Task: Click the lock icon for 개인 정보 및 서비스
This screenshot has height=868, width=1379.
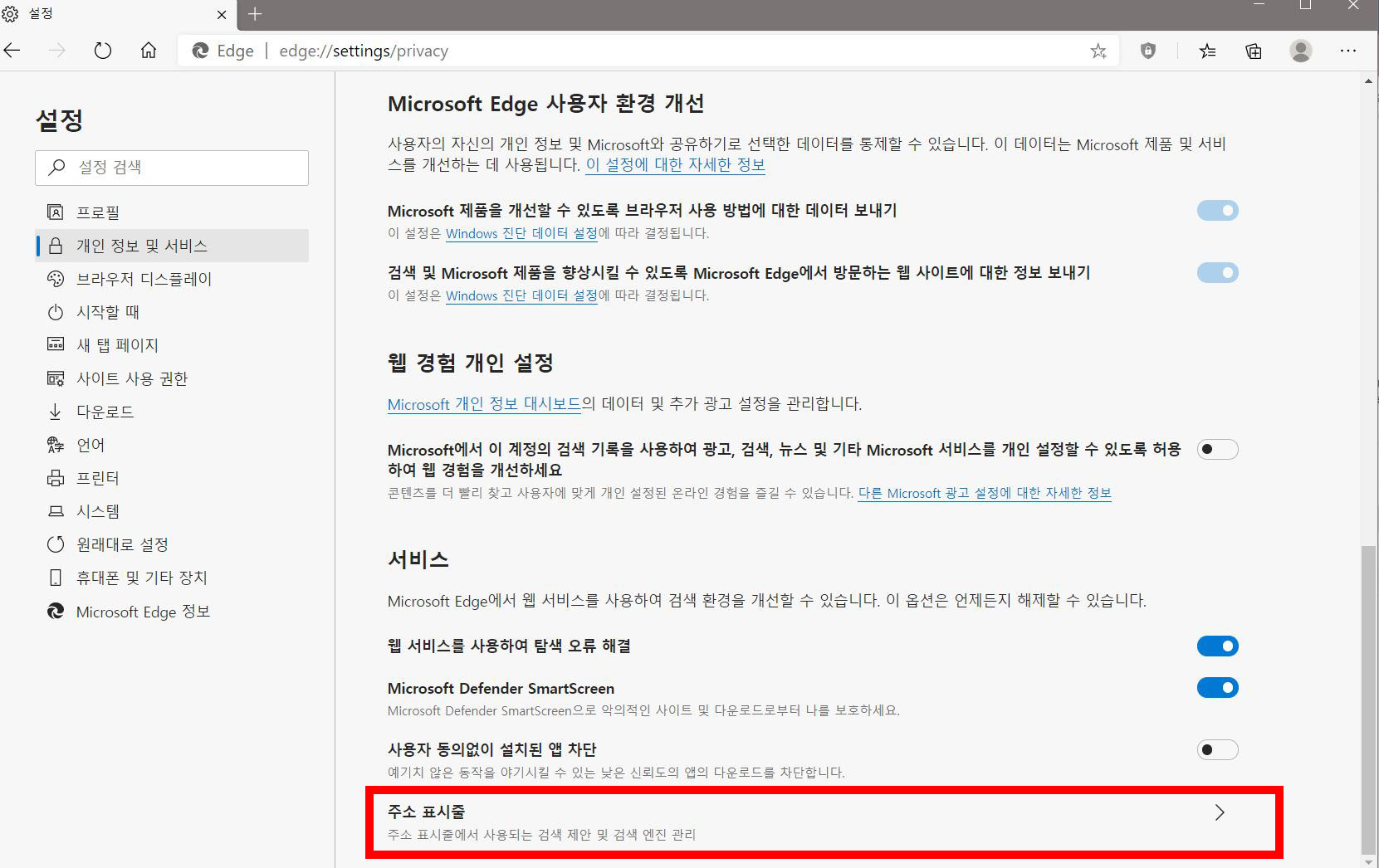Action: (x=56, y=246)
